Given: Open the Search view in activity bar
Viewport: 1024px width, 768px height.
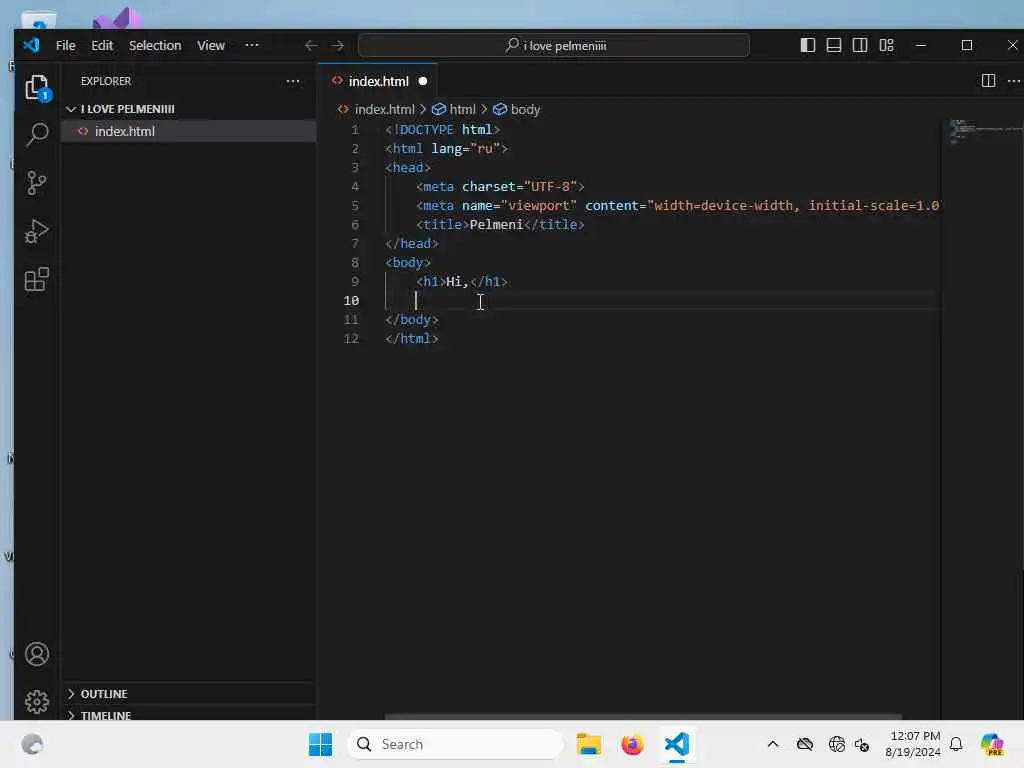Looking at the screenshot, I should (x=37, y=135).
